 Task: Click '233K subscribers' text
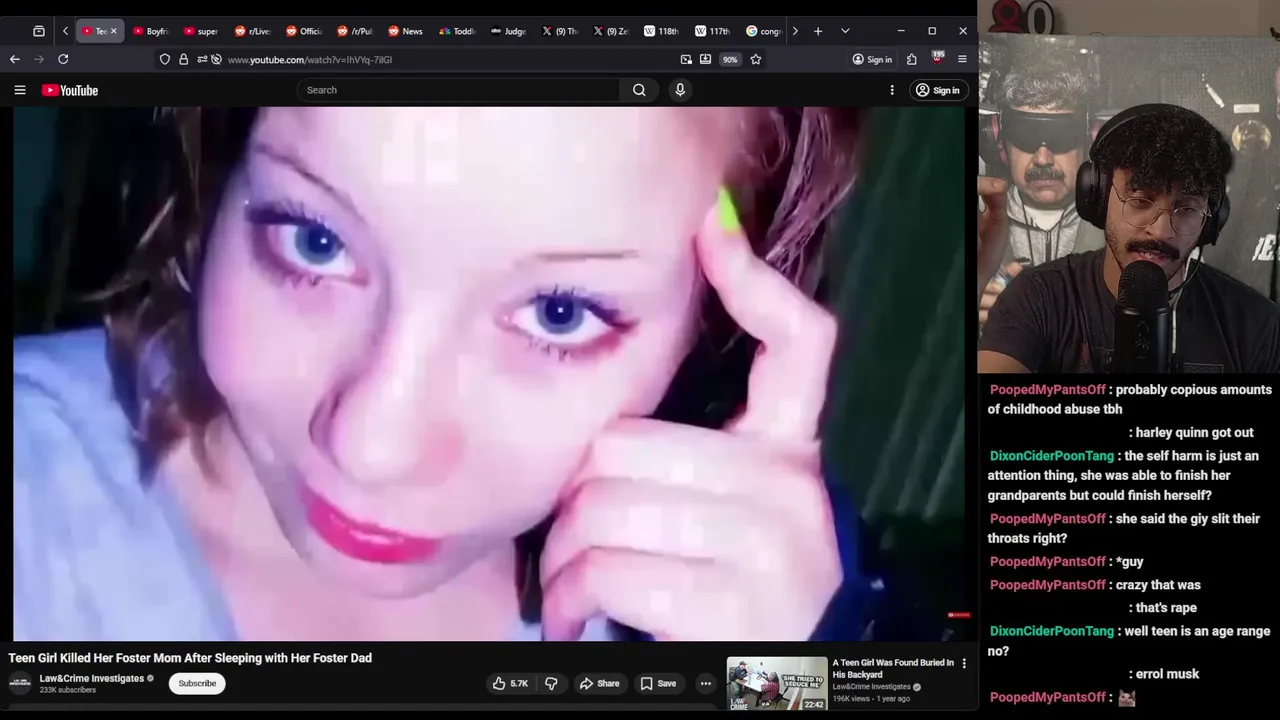click(x=68, y=690)
